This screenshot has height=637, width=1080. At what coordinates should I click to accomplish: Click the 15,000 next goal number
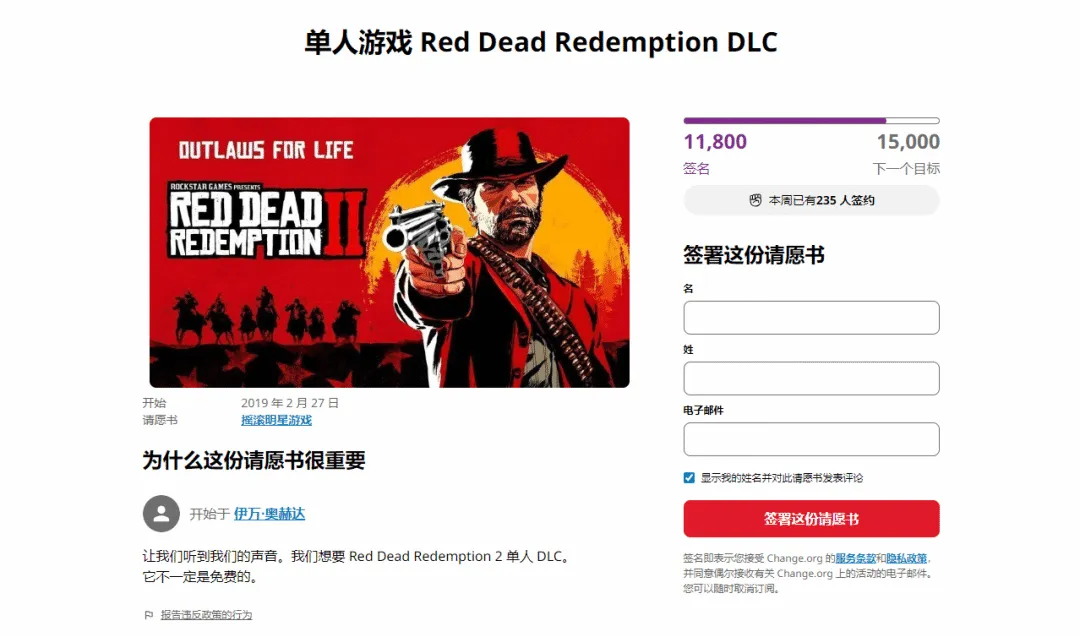click(908, 142)
